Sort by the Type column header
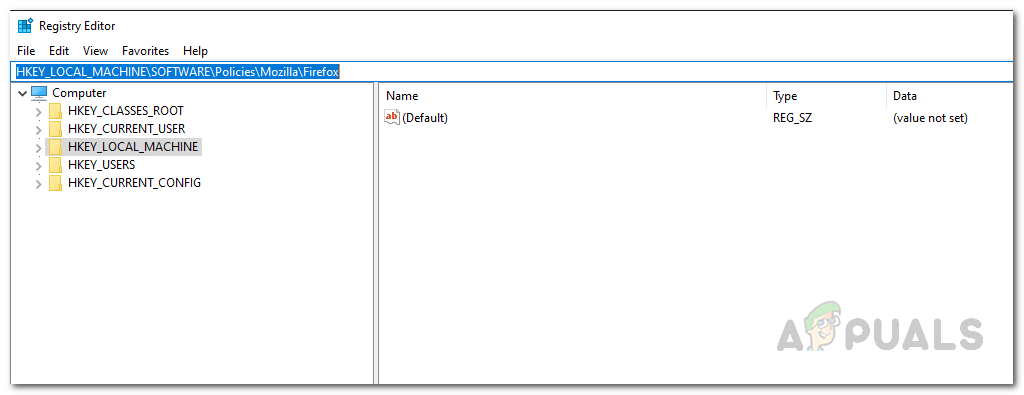 [x=826, y=96]
